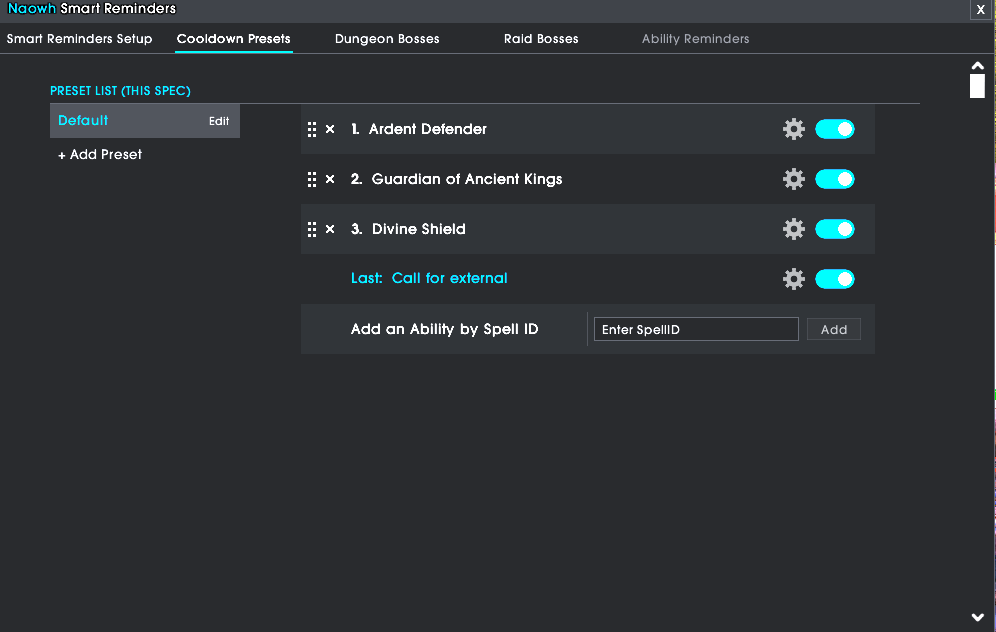Toggle off Guardian of Ancient Kings
The image size is (996, 632).
pyautogui.click(x=835, y=179)
